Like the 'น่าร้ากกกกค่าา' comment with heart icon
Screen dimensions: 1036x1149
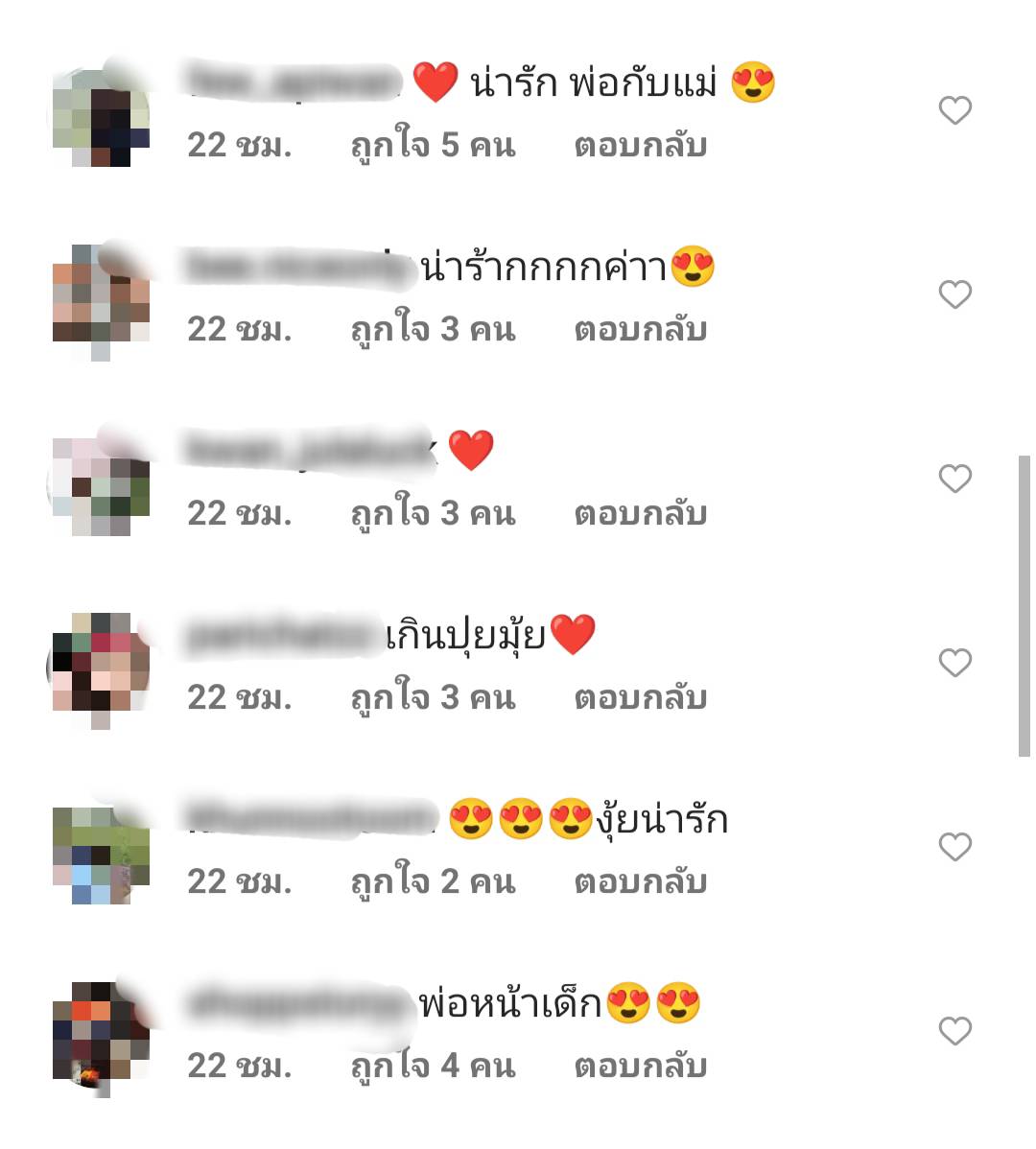point(954,294)
